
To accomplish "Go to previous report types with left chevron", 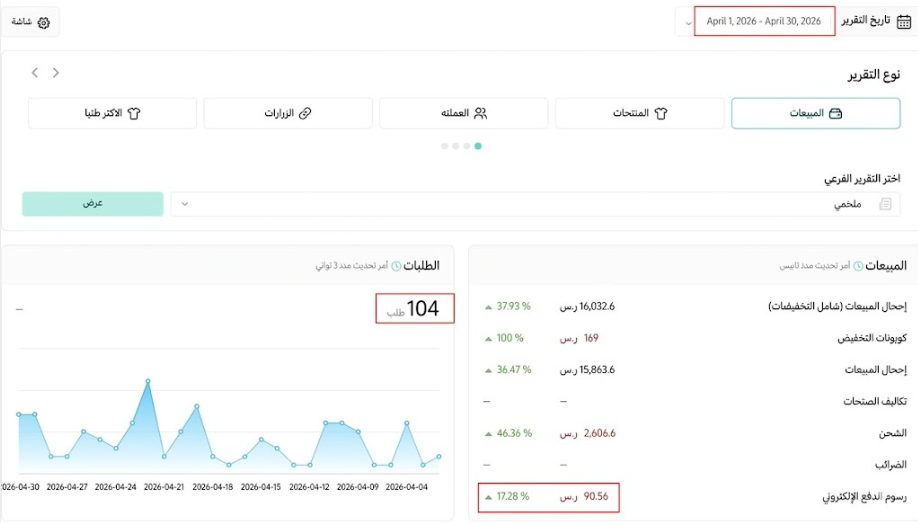I will coord(35,73).
